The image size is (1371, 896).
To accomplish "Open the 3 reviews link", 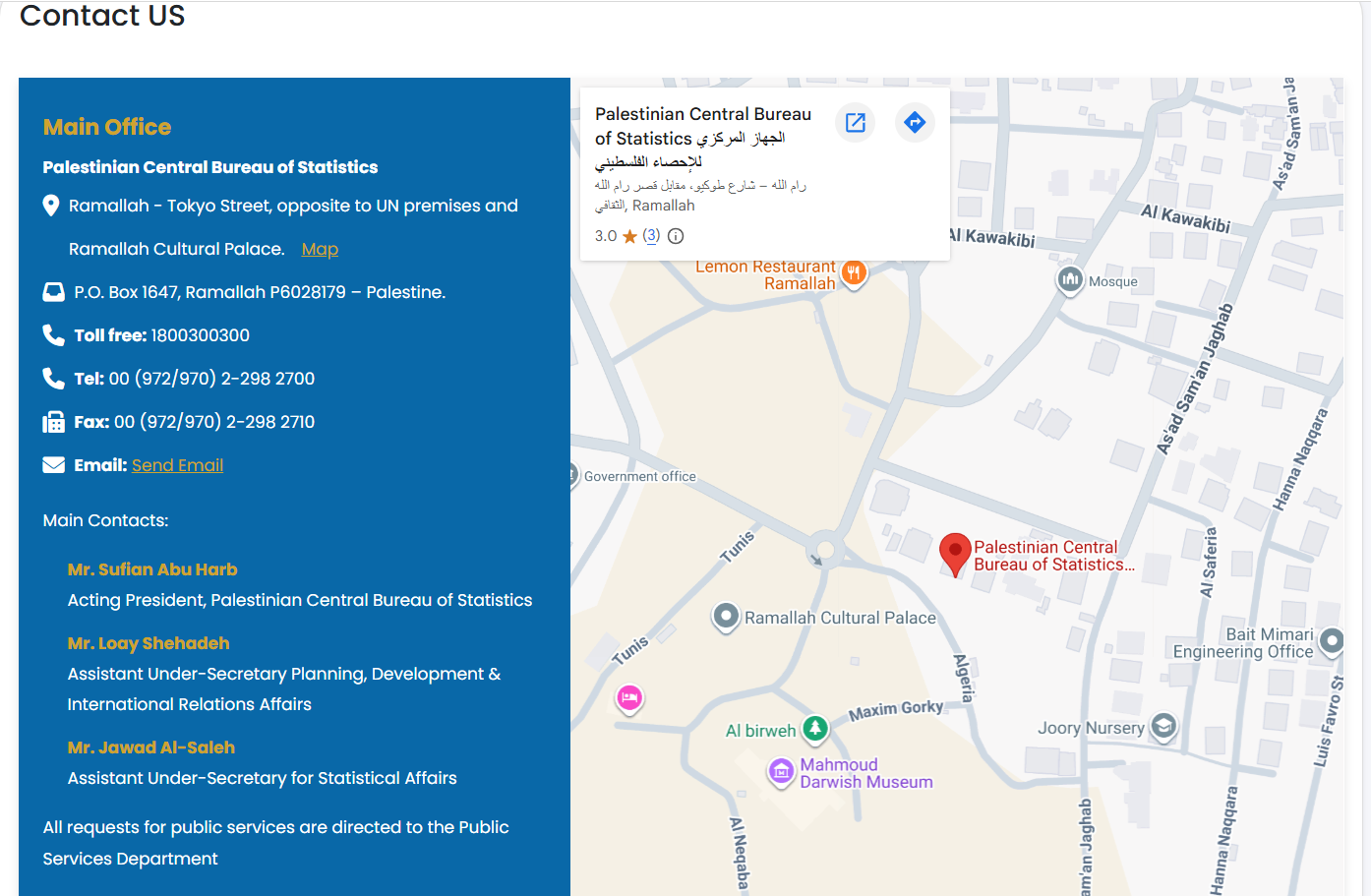I will click(651, 236).
